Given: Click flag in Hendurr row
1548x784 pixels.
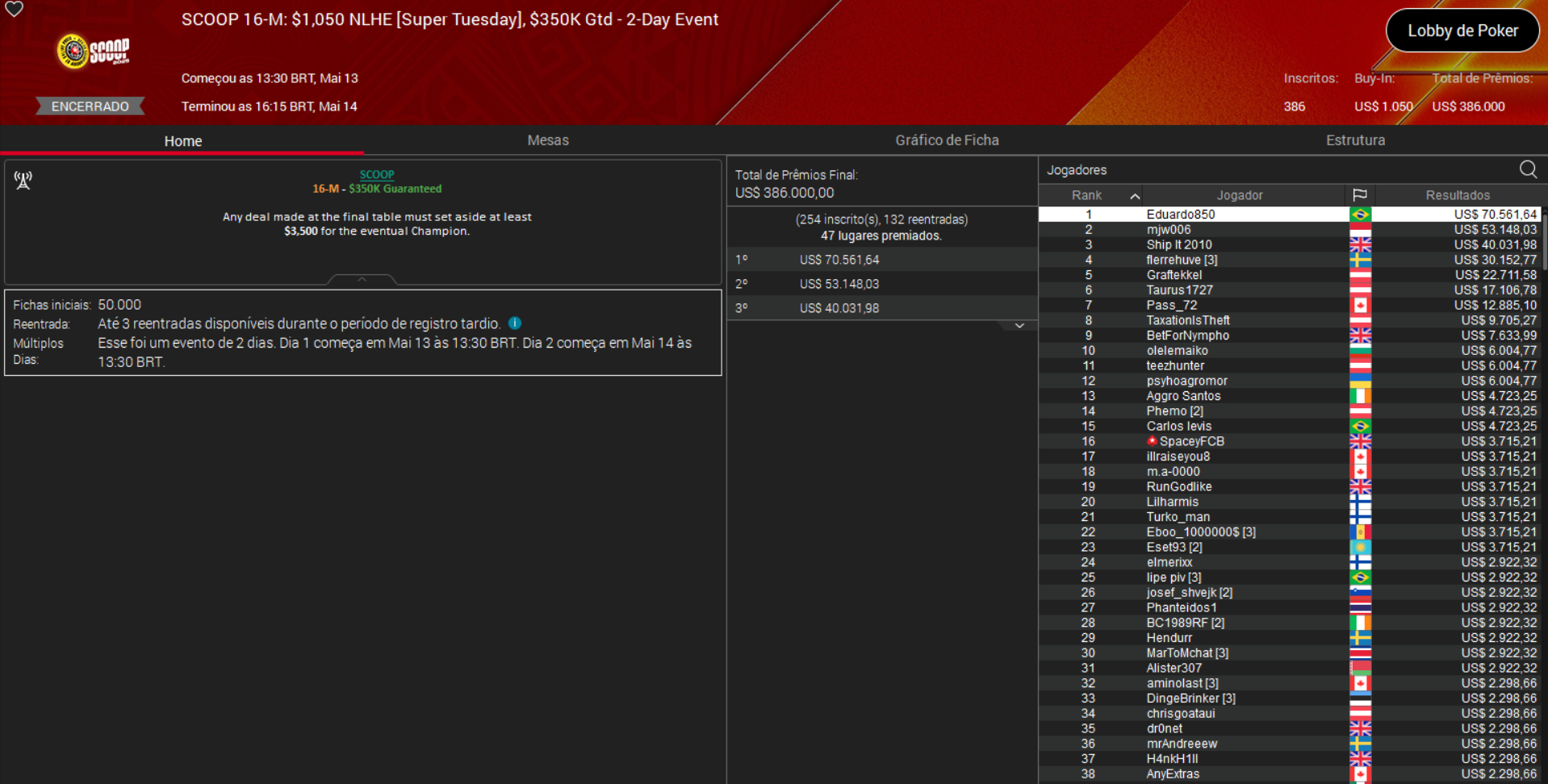Looking at the screenshot, I should pyautogui.click(x=1360, y=638).
